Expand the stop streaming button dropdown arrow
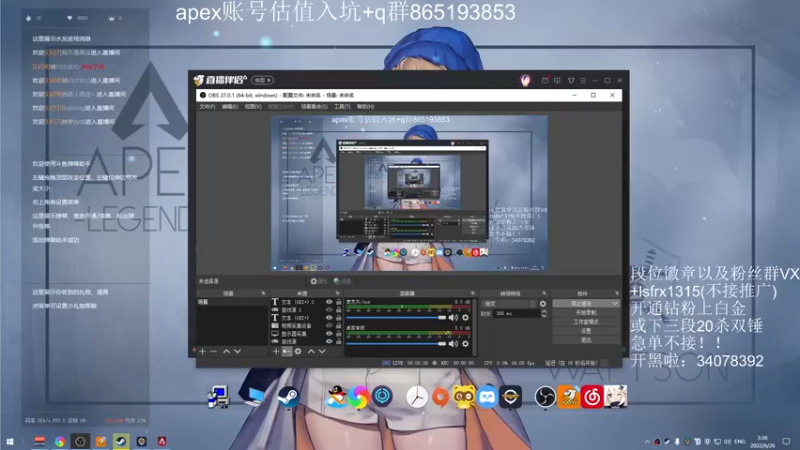This screenshot has width=800, height=450. (x=615, y=304)
